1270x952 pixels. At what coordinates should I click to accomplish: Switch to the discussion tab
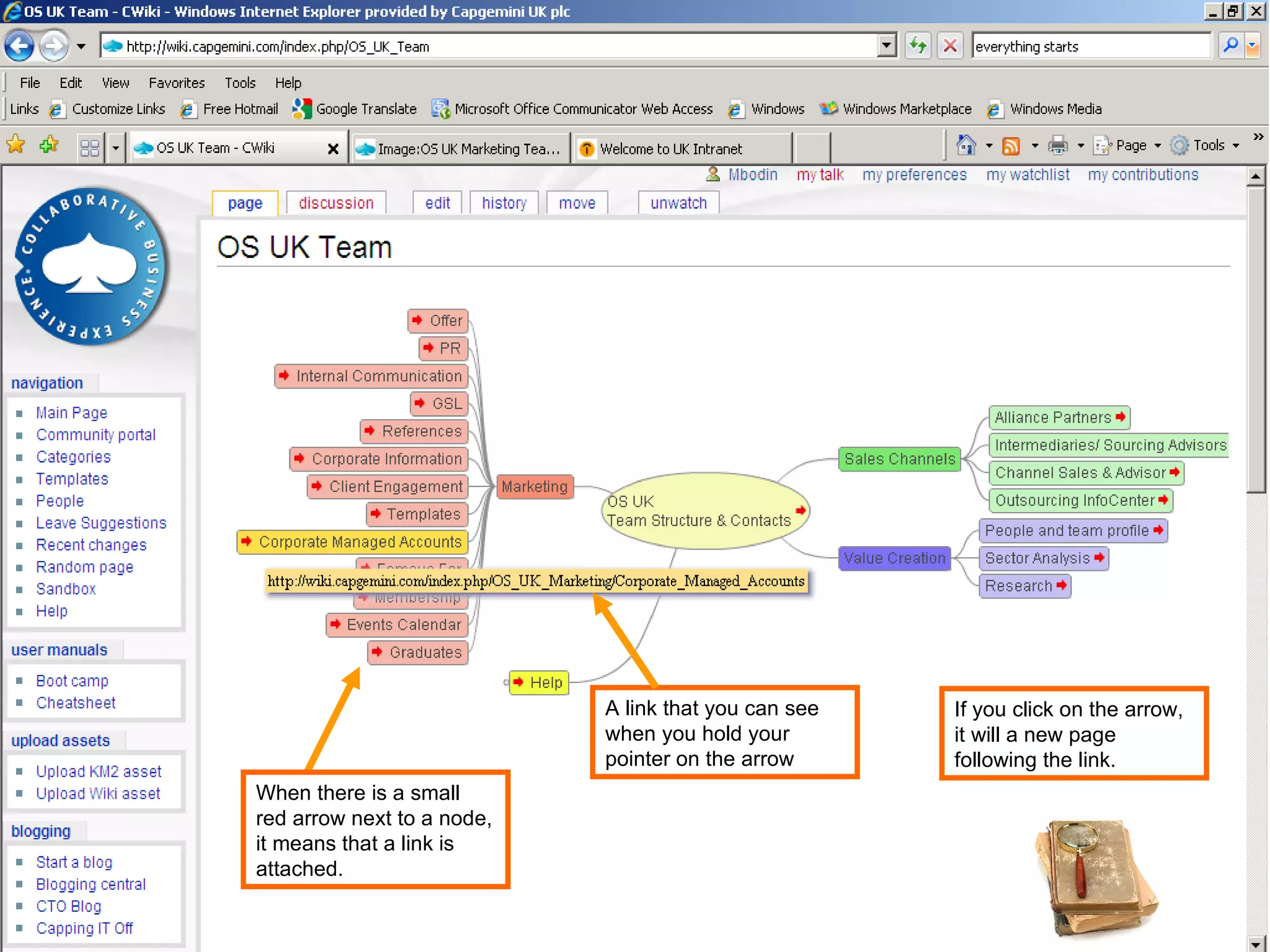point(336,203)
